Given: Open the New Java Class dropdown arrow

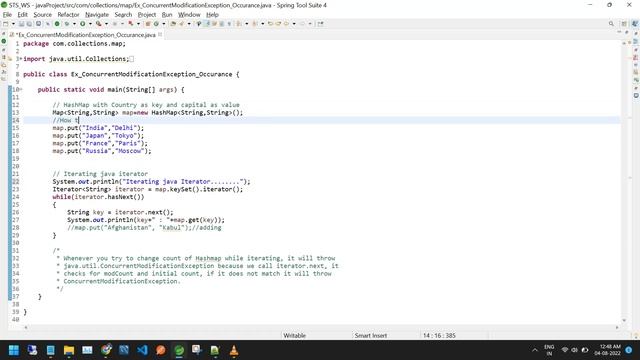Looking at the screenshot, I should click(x=164, y=24).
